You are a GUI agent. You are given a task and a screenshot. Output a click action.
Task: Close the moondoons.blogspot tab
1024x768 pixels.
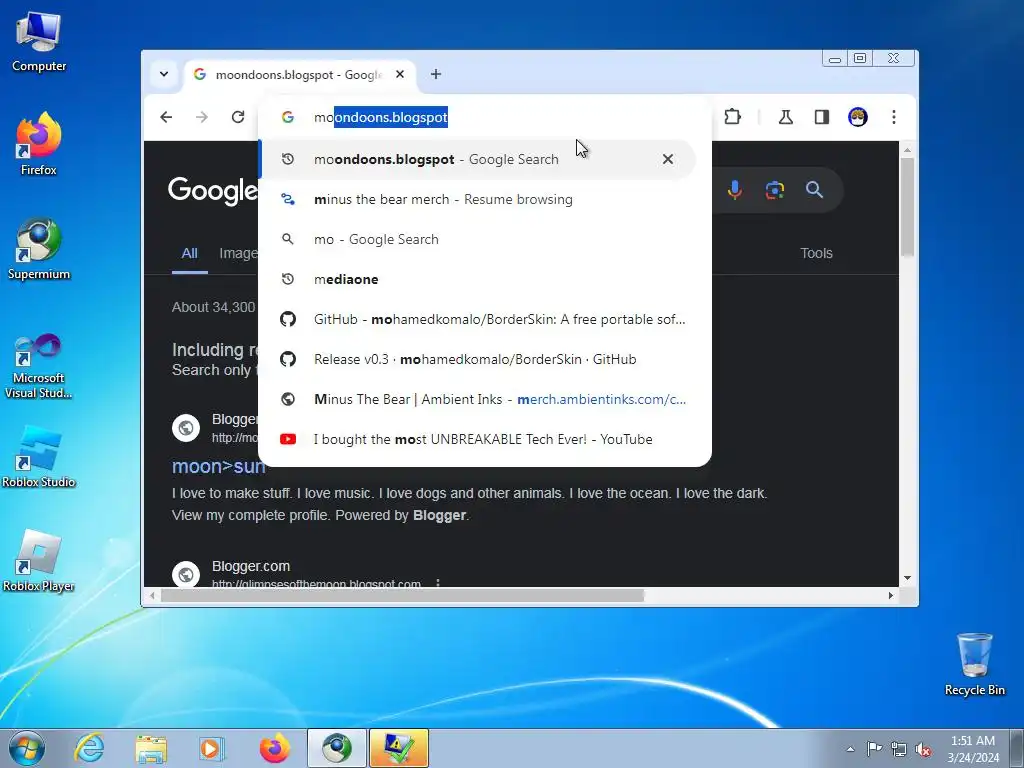400,74
